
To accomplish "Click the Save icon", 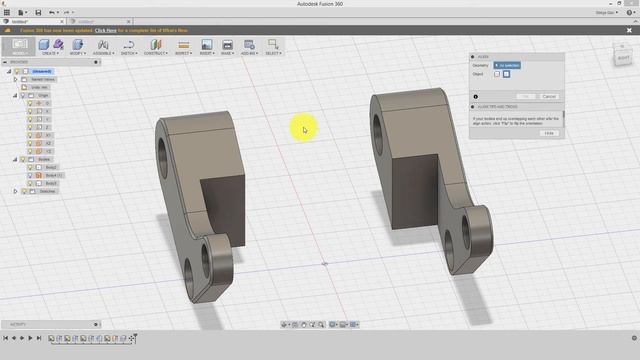I will (x=38, y=13).
